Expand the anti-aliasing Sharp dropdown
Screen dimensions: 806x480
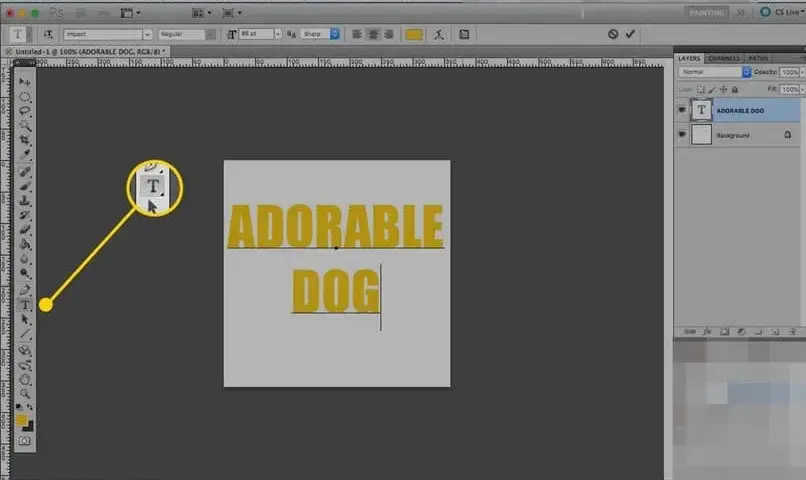(x=335, y=34)
